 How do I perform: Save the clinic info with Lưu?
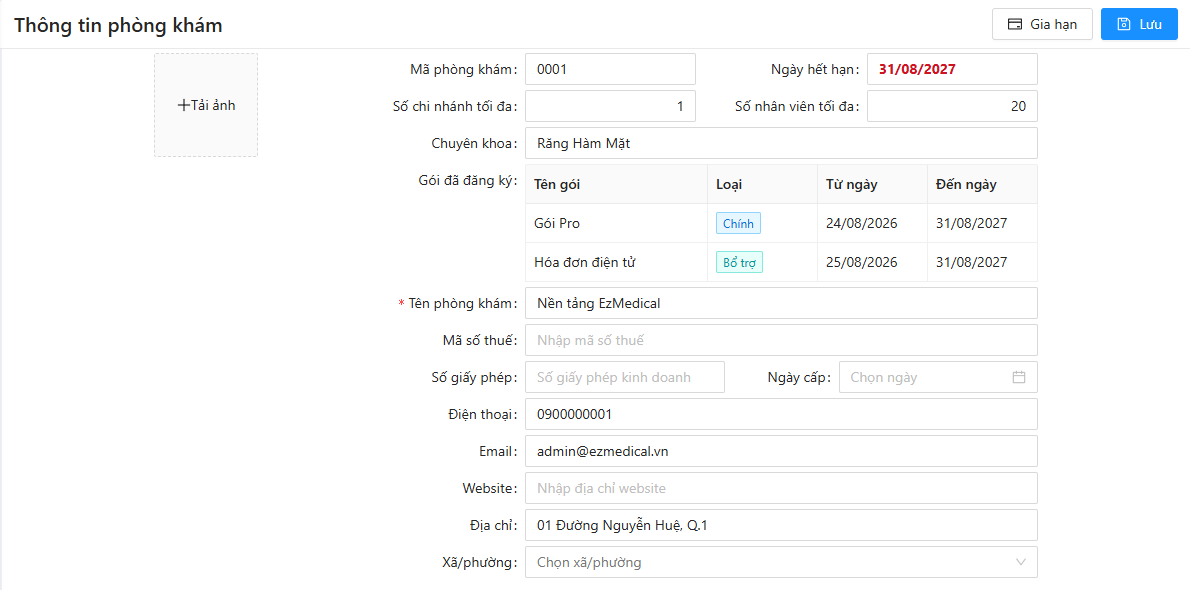[x=1139, y=24]
